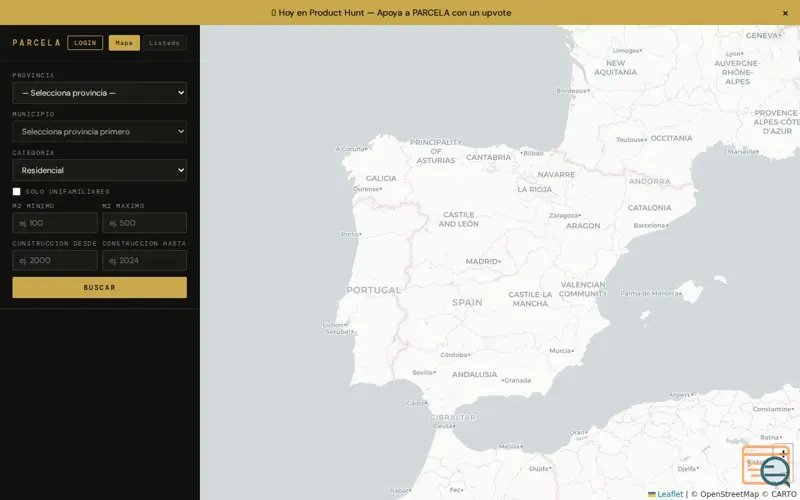Switch to the Mapa view tab
Image resolution: width=800 pixels, height=500 pixels.
[124, 43]
